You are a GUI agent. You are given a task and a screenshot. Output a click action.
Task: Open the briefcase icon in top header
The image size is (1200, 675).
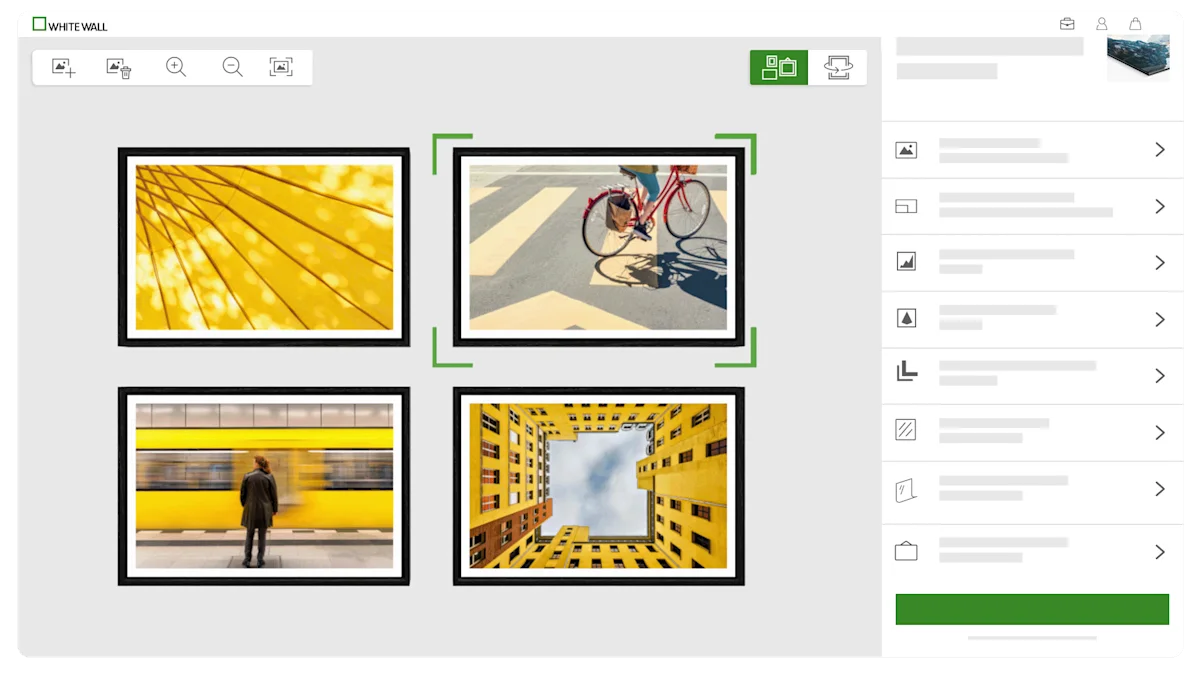(1067, 24)
